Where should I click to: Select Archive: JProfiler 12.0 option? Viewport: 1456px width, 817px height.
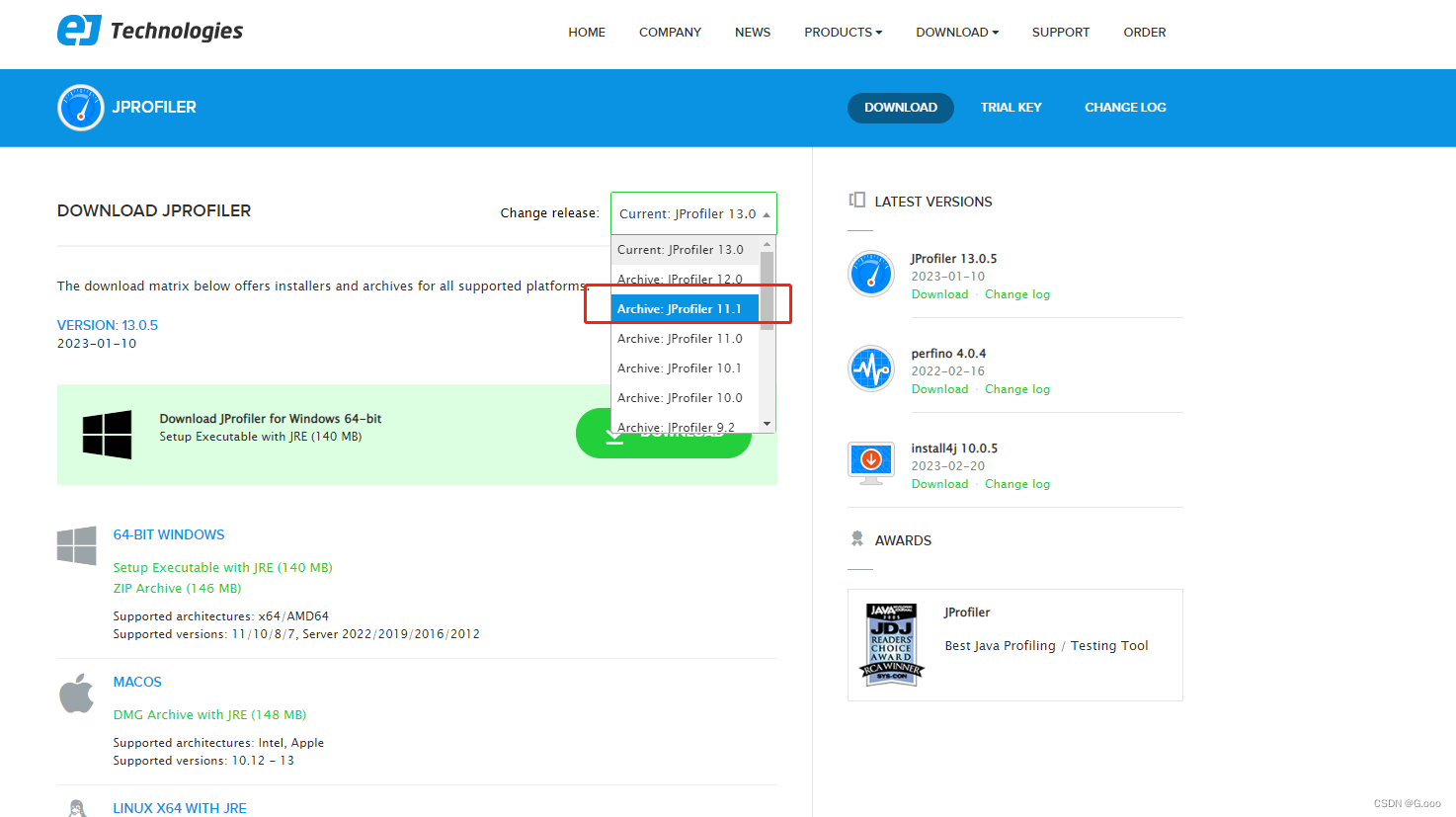(x=685, y=280)
